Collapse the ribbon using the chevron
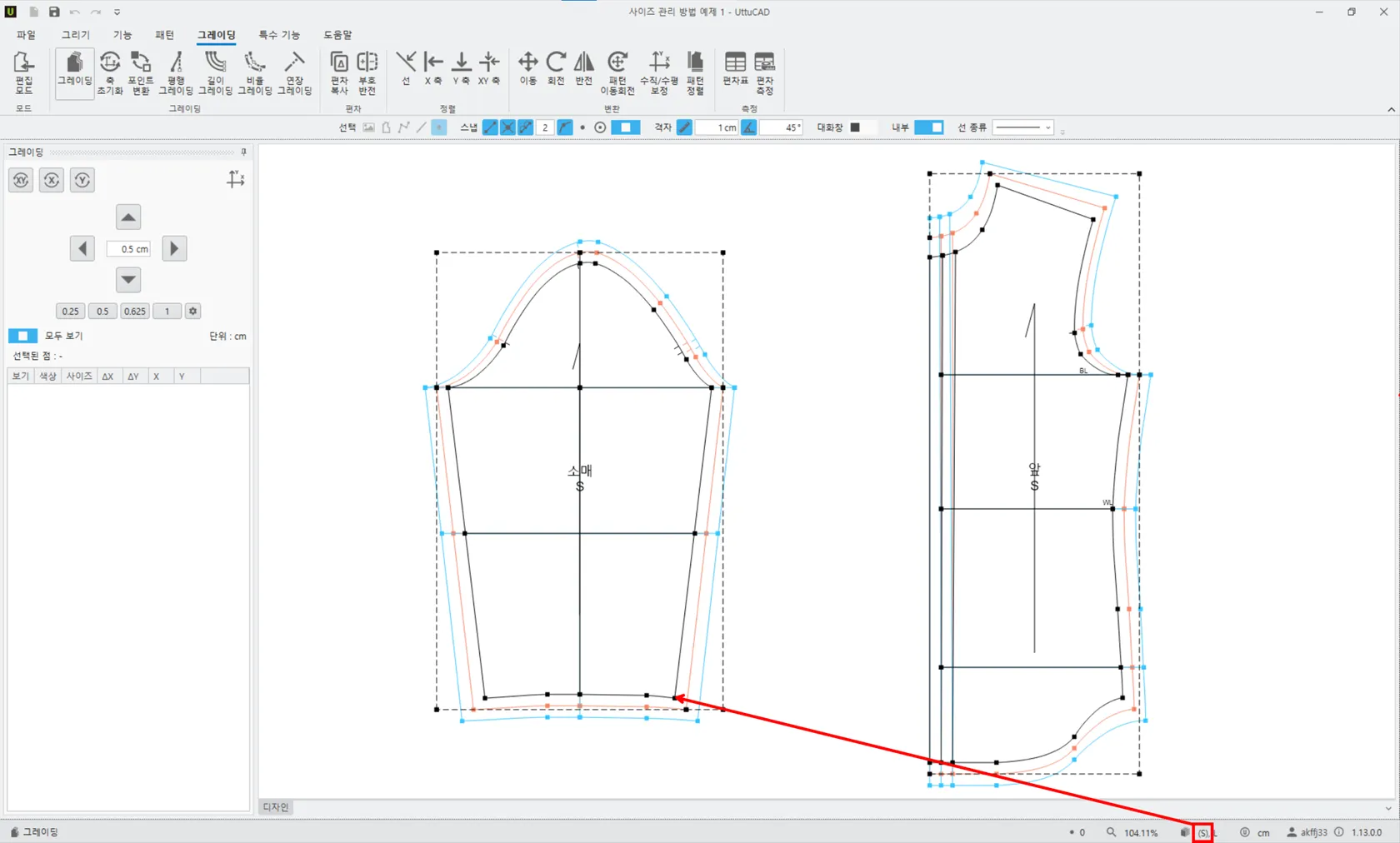Image resolution: width=1400 pixels, height=843 pixels. (1391, 109)
